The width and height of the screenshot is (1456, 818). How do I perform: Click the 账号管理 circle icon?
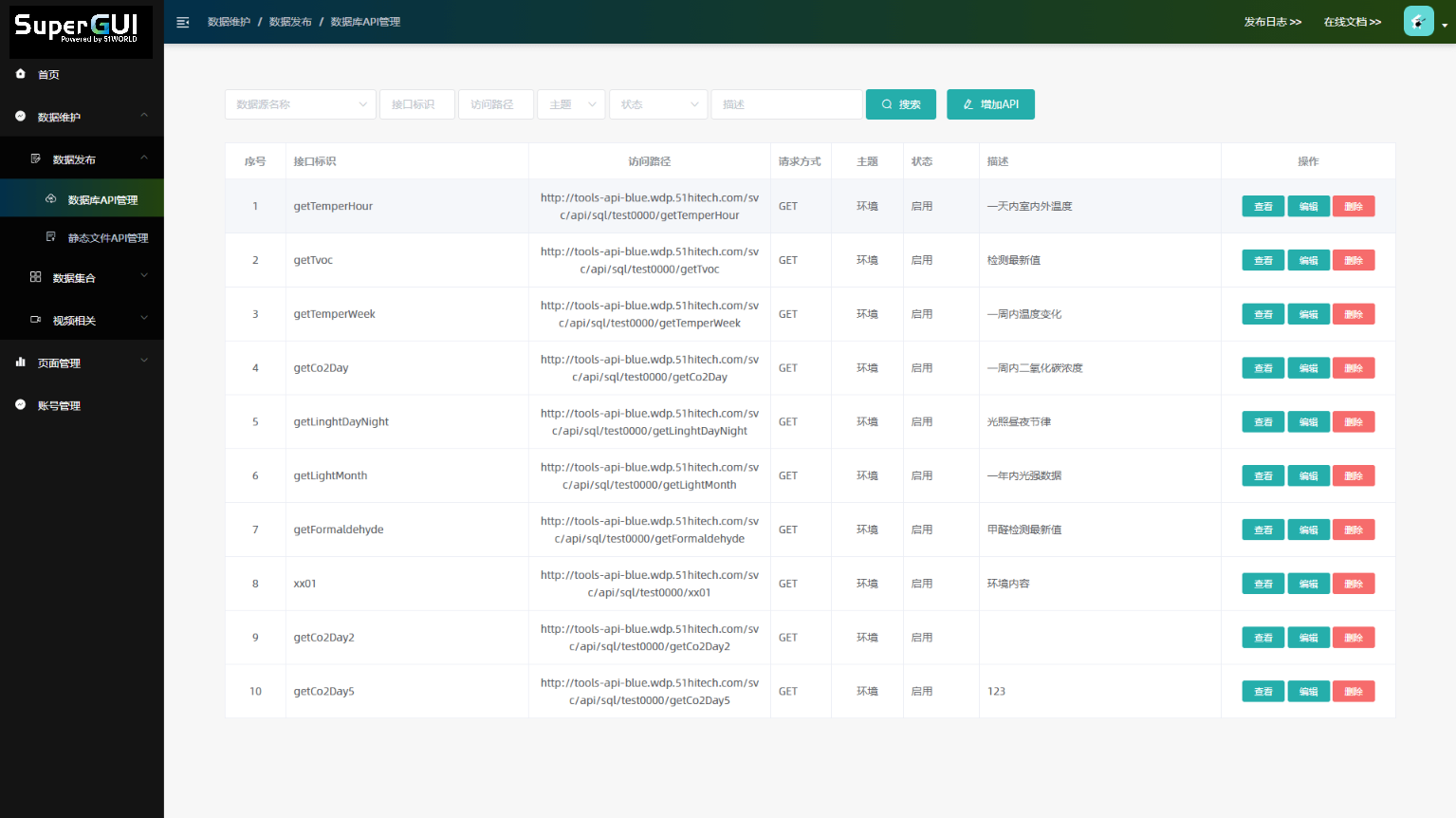tap(21, 405)
